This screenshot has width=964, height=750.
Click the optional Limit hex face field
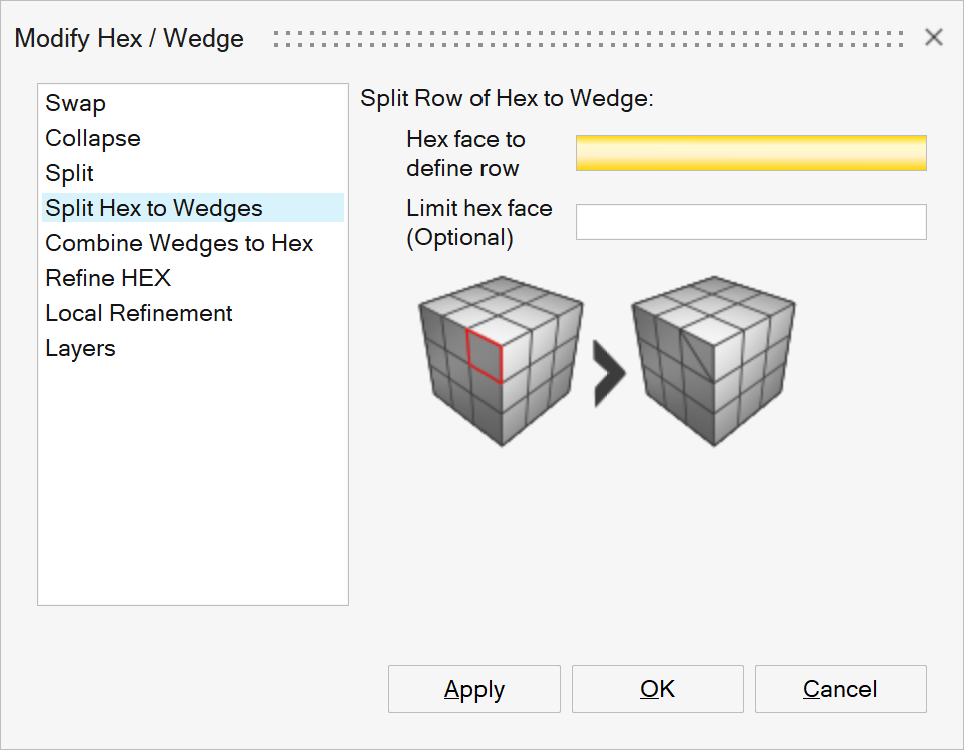click(751, 222)
